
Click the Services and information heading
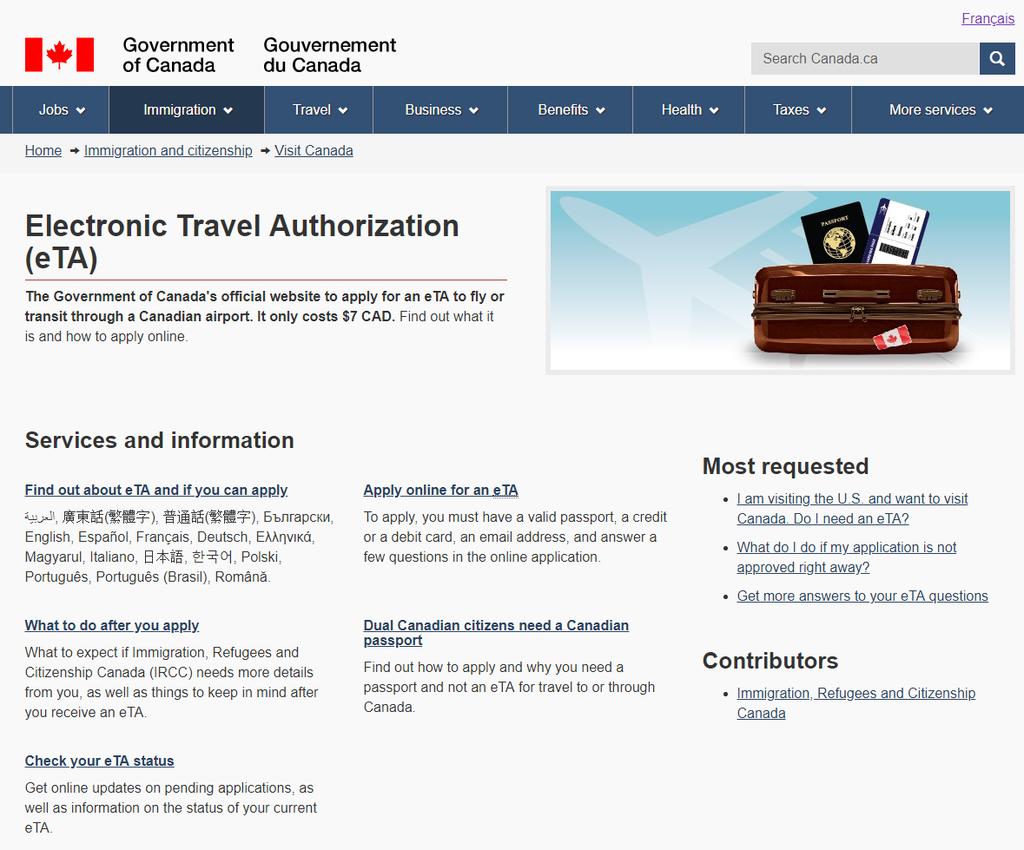pyautogui.click(x=159, y=441)
